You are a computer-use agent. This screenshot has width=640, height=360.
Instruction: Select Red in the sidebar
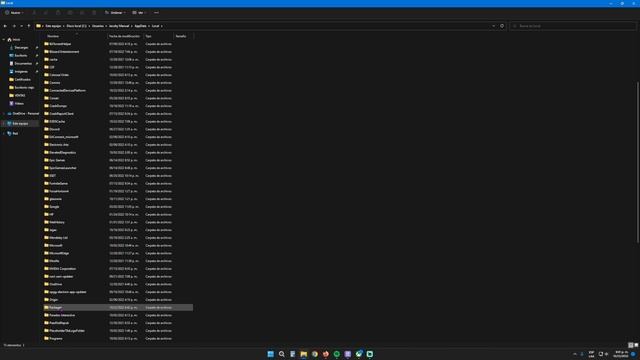coord(15,133)
